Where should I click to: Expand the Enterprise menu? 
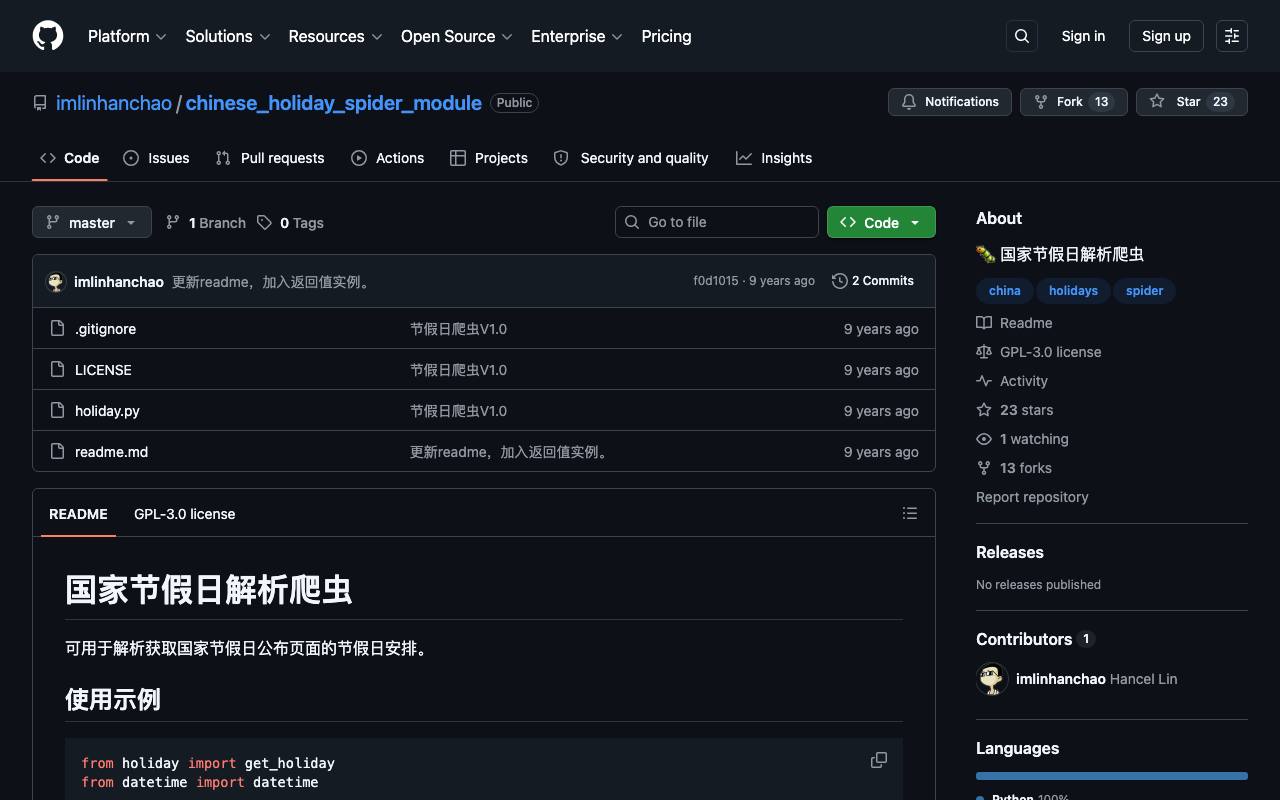tap(577, 36)
